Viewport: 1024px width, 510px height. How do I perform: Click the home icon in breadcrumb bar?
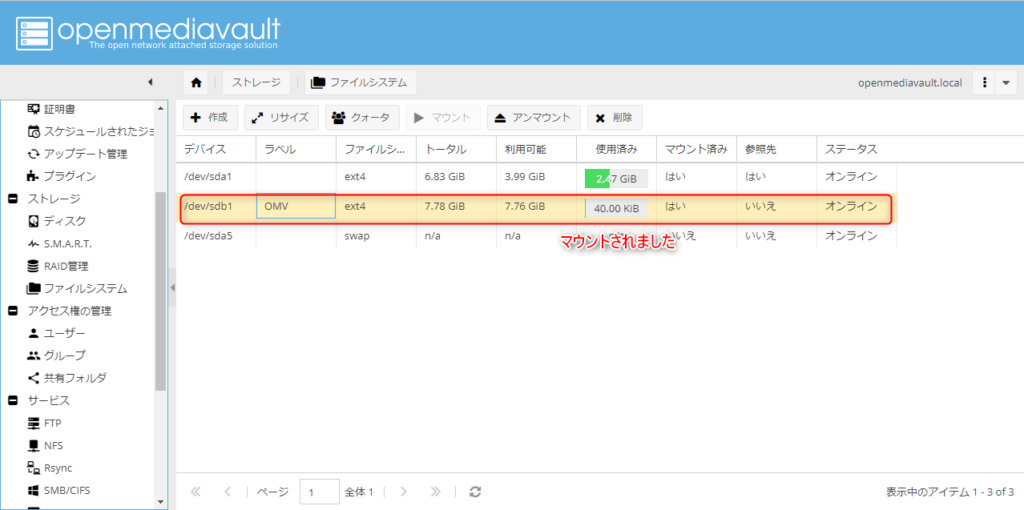(x=197, y=83)
